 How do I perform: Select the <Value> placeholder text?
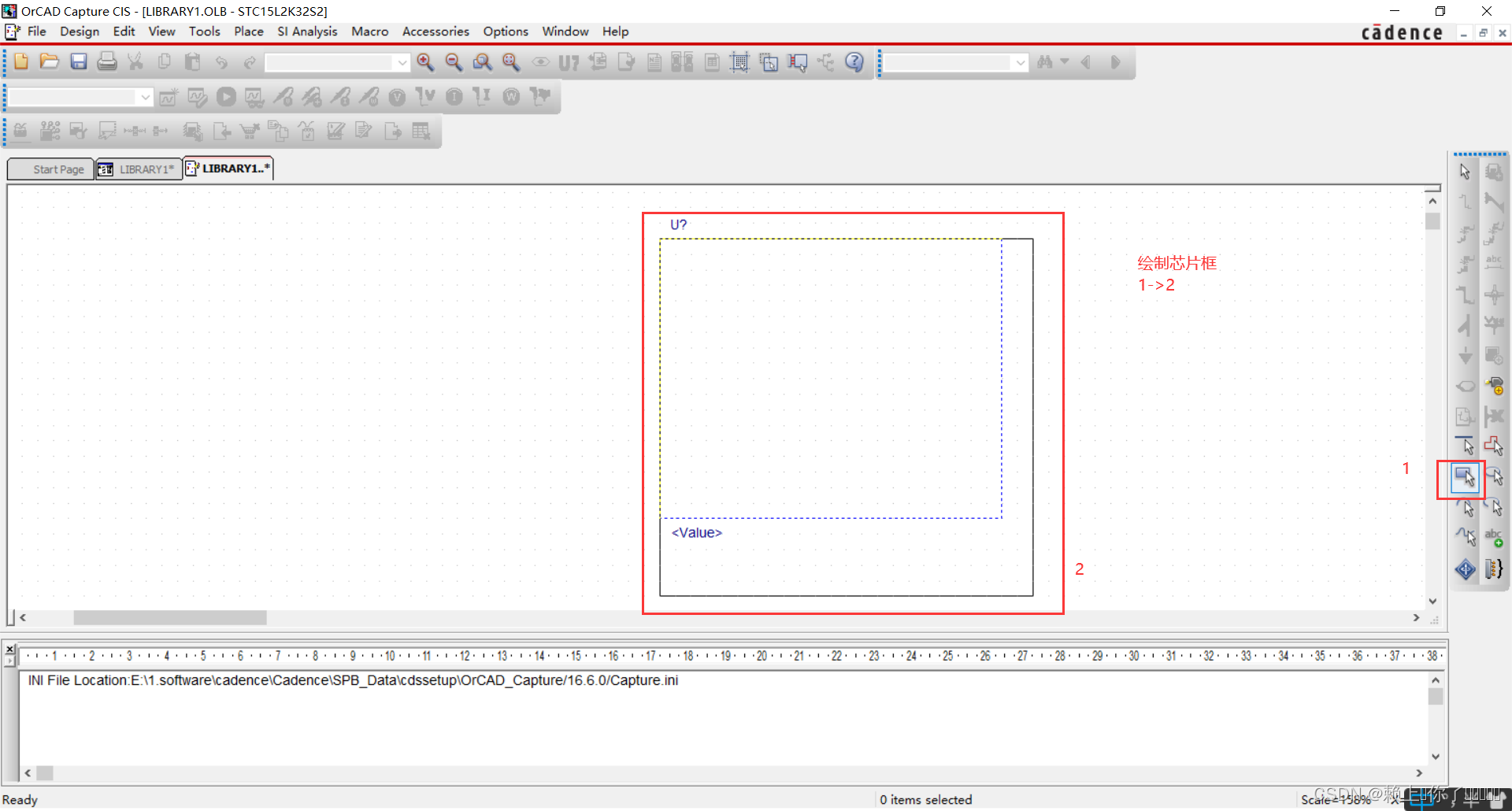click(696, 533)
